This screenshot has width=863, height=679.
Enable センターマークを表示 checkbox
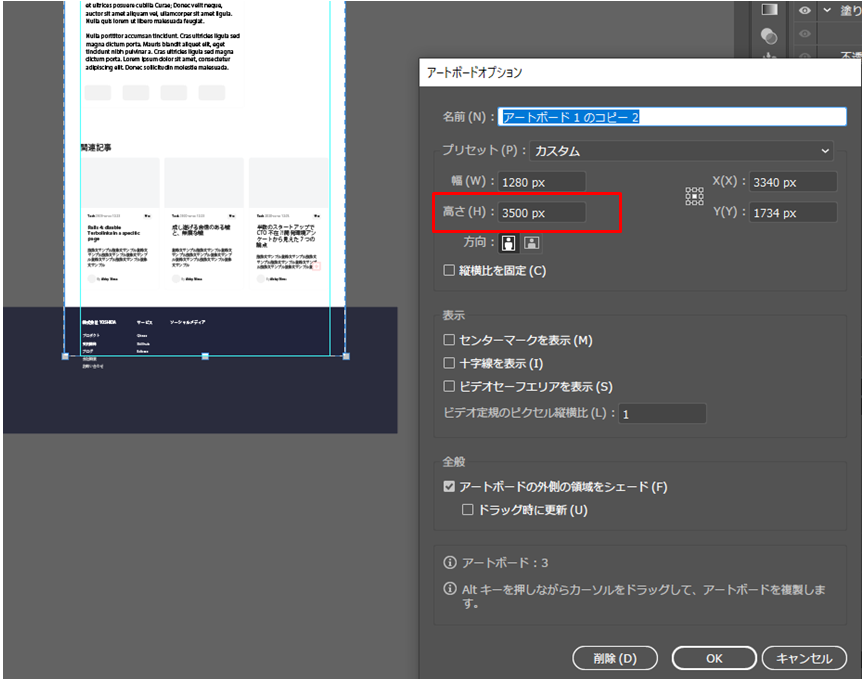[449, 340]
